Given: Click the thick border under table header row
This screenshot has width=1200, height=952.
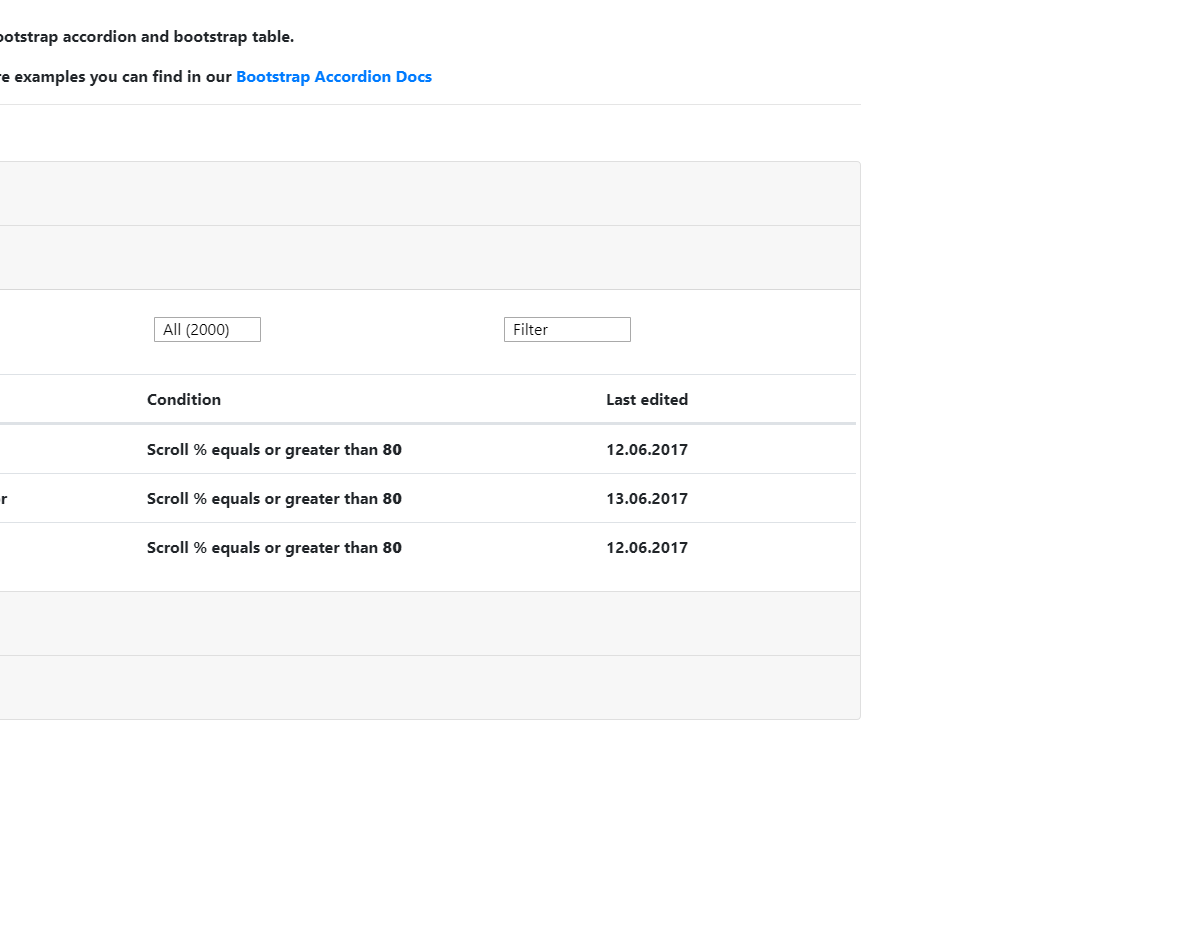Looking at the screenshot, I should click(x=428, y=424).
